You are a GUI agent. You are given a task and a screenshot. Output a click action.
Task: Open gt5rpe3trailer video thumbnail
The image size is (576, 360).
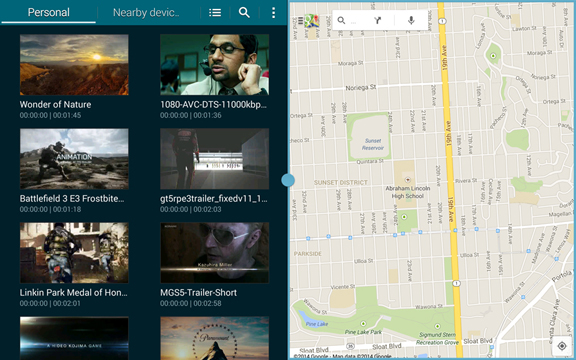click(x=215, y=159)
